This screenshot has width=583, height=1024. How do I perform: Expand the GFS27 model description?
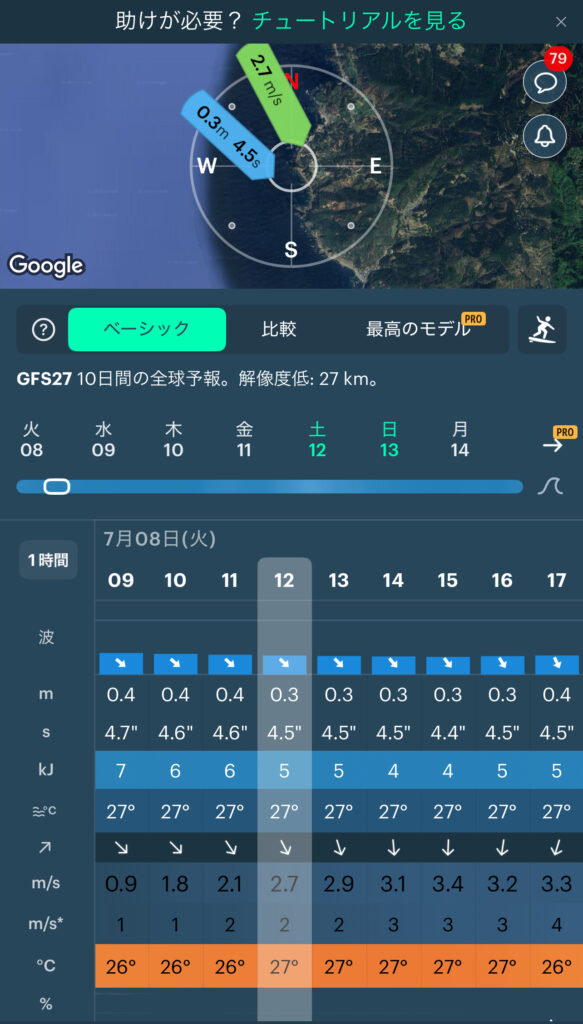pos(198,379)
